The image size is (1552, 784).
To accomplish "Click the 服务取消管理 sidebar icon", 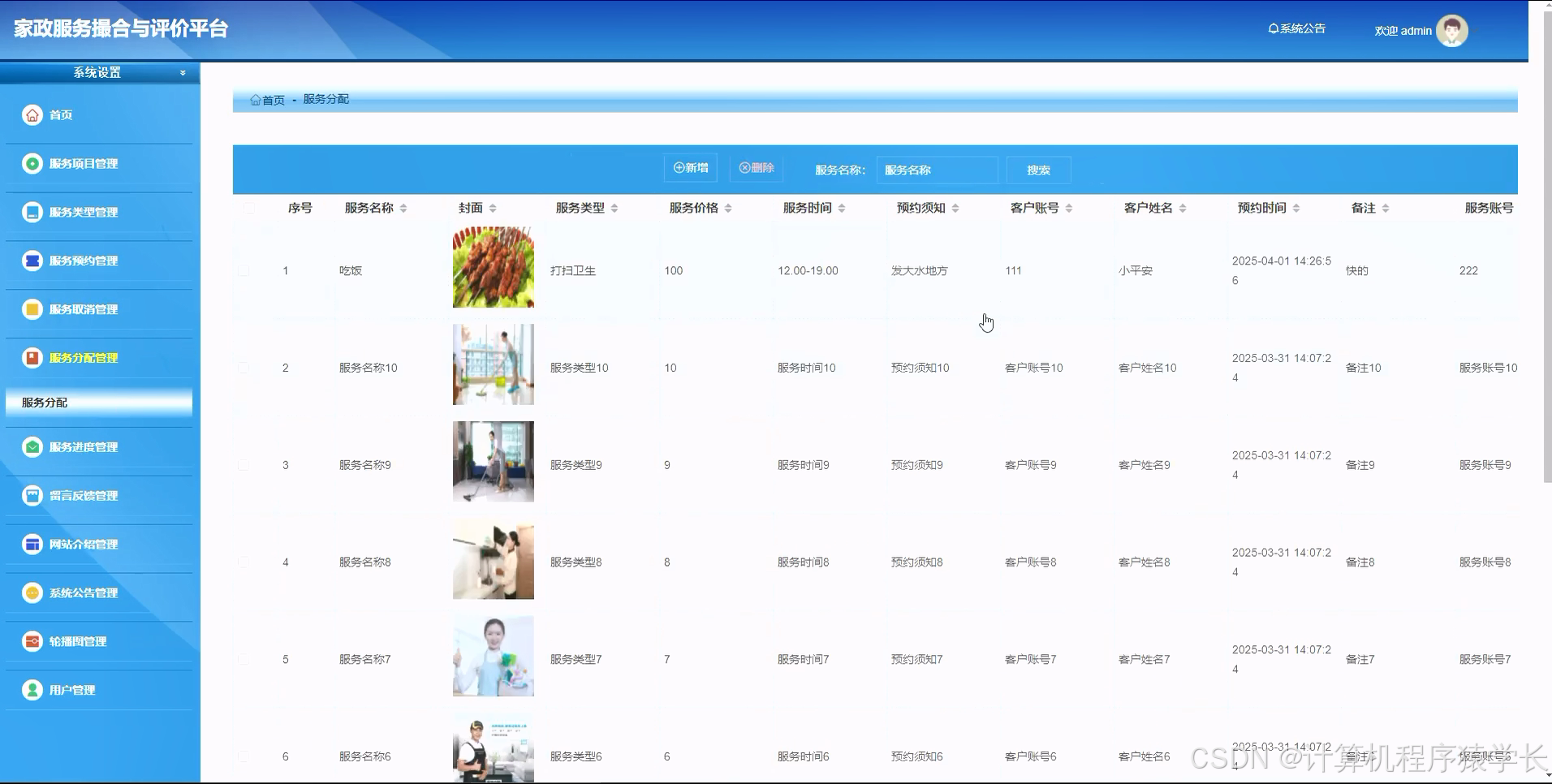I will pyautogui.click(x=32, y=309).
